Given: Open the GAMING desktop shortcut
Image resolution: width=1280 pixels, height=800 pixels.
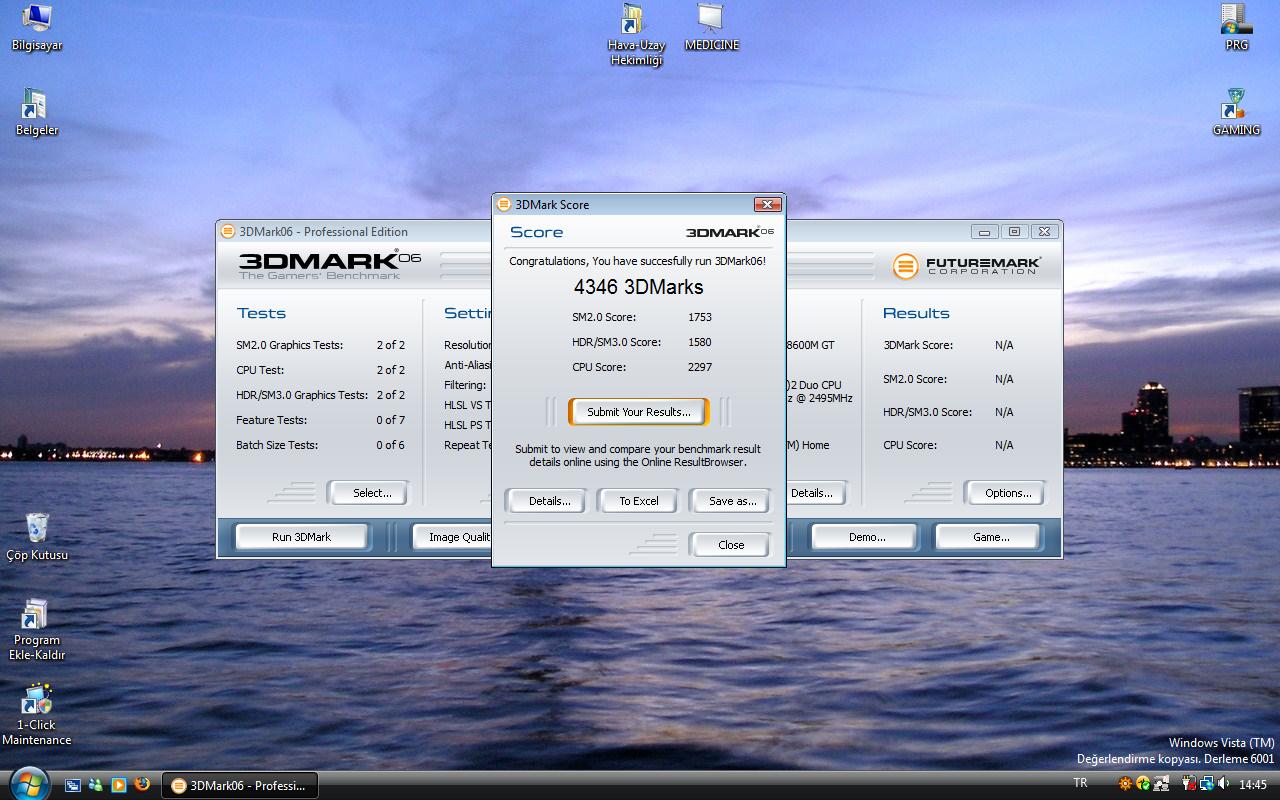Looking at the screenshot, I should (x=1236, y=112).
